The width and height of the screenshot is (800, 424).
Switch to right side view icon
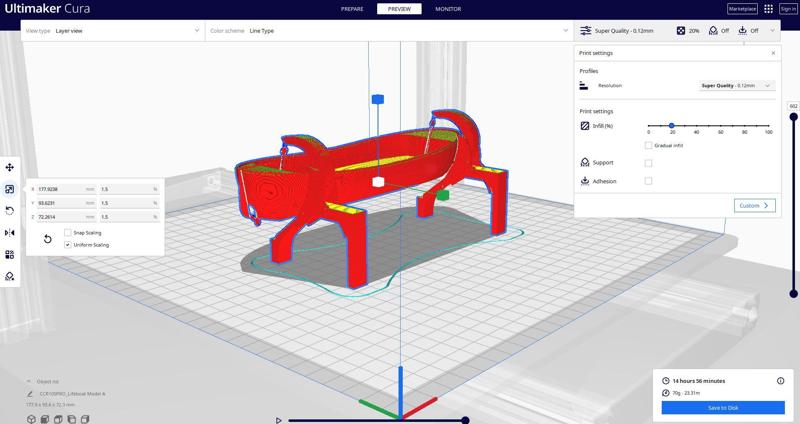coord(85,419)
